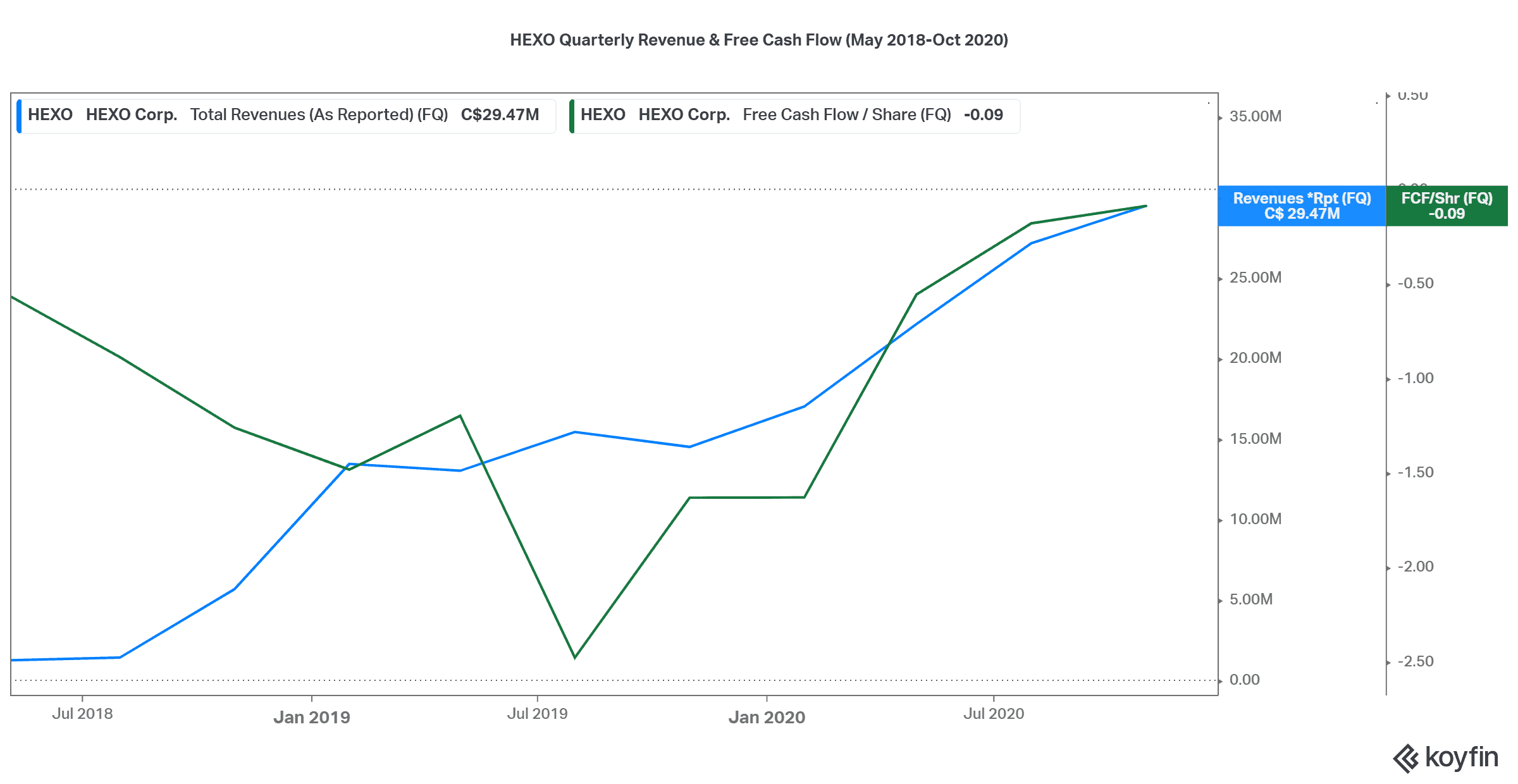The image size is (1518, 784).
Task: Click the Total Revenues legend entry
Action: click(287, 116)
